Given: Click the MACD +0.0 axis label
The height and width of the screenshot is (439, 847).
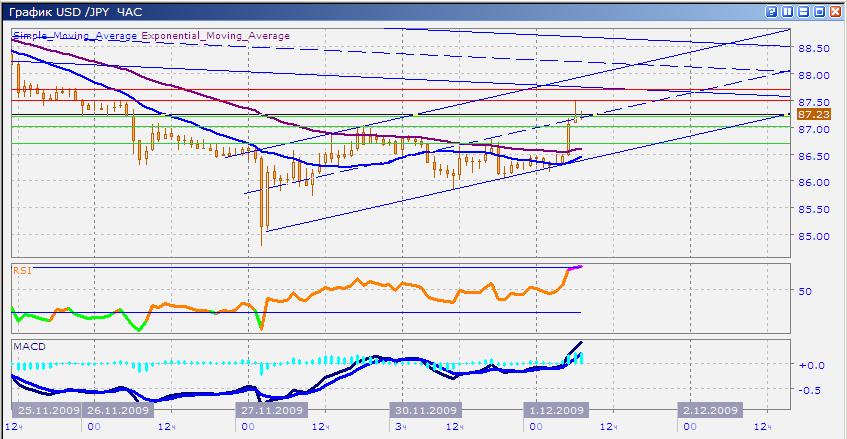Looking at the screenshot, I should click(810, 365).
